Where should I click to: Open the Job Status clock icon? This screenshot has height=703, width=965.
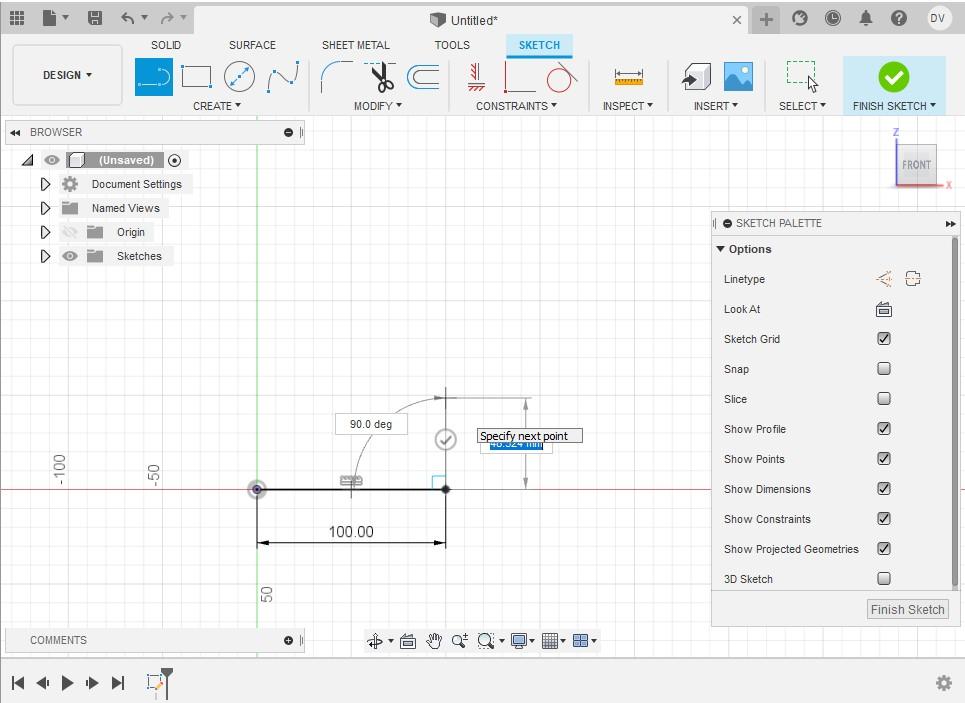pos(833,18)
